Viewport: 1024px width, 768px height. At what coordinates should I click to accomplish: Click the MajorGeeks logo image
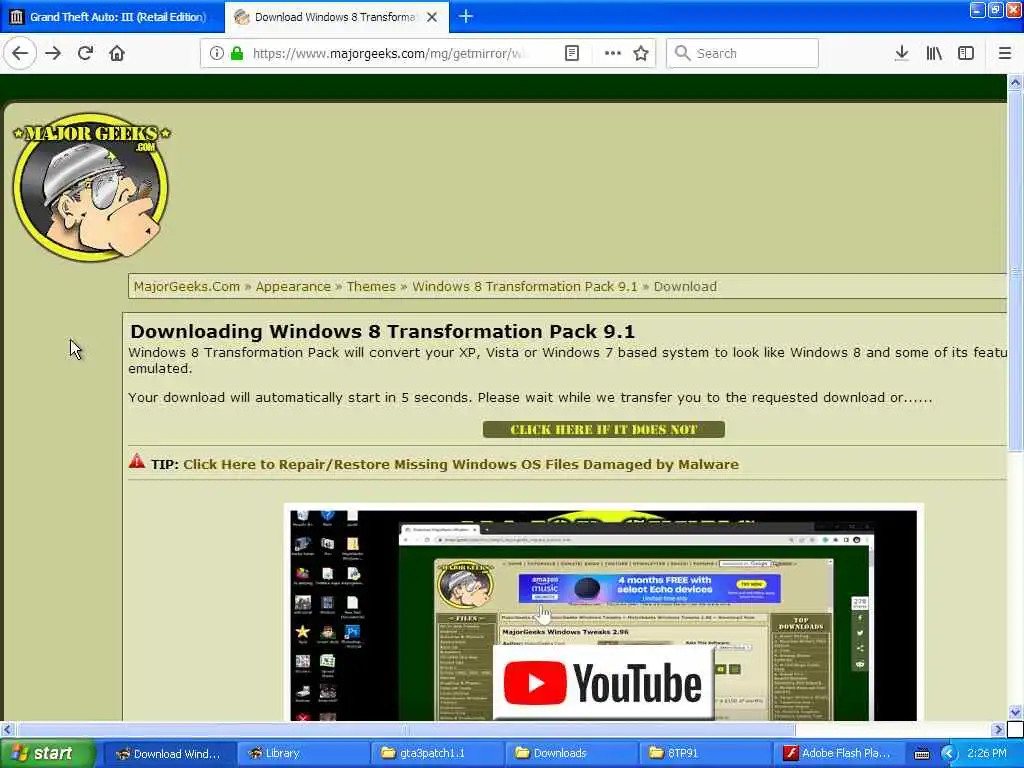(91, 187)
